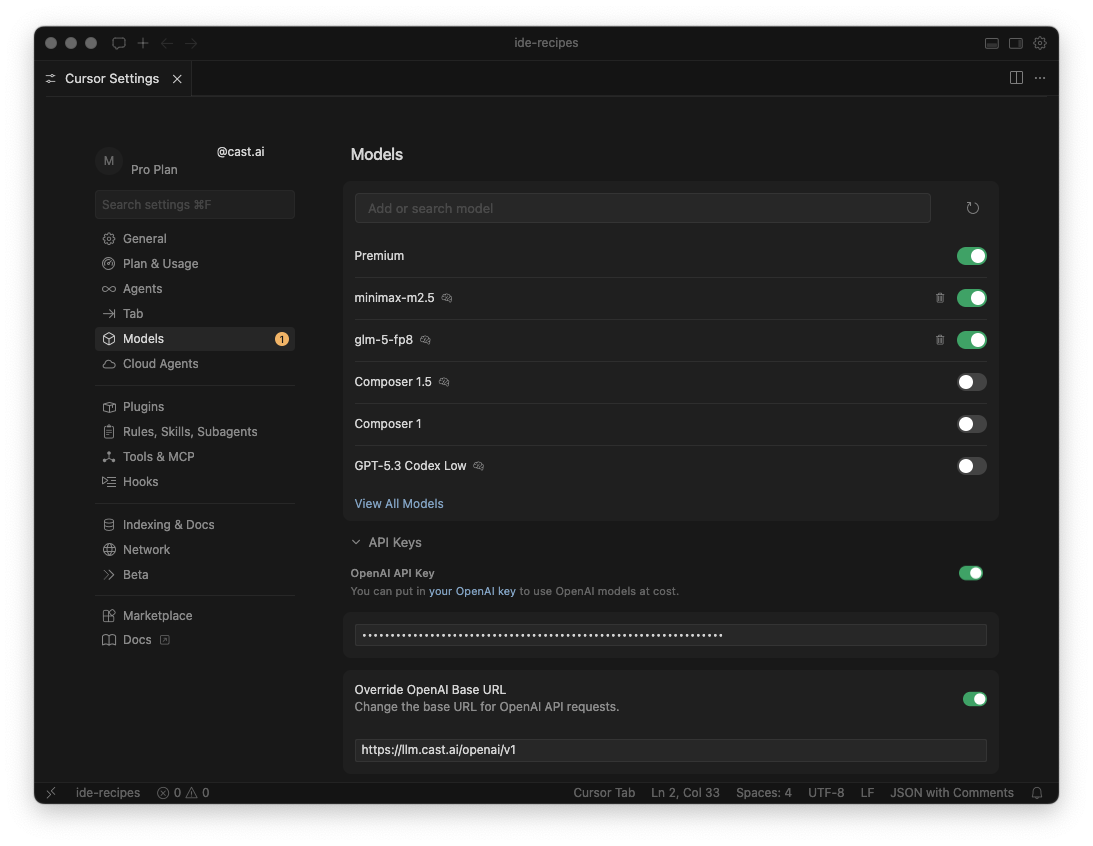Viewport: 1093px width, 846px height.
Task: Open the settings gear in title bar
Action: tap(1040, 43)
